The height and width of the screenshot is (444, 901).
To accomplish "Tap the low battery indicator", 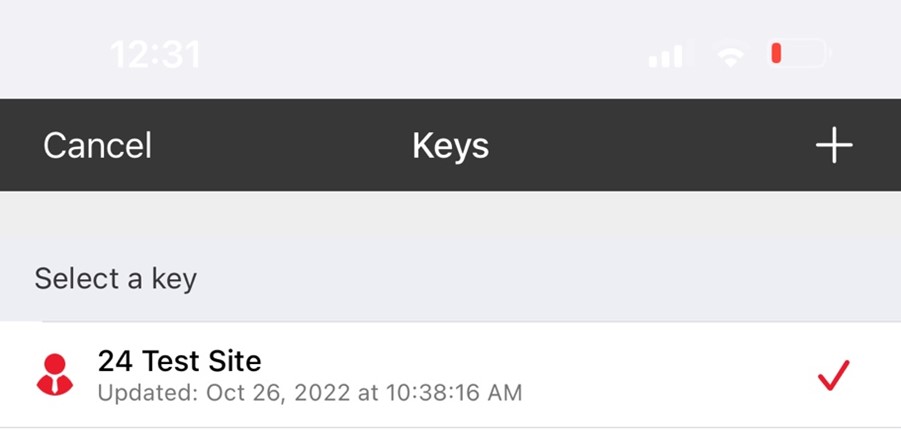I will (x=799, y=53).
